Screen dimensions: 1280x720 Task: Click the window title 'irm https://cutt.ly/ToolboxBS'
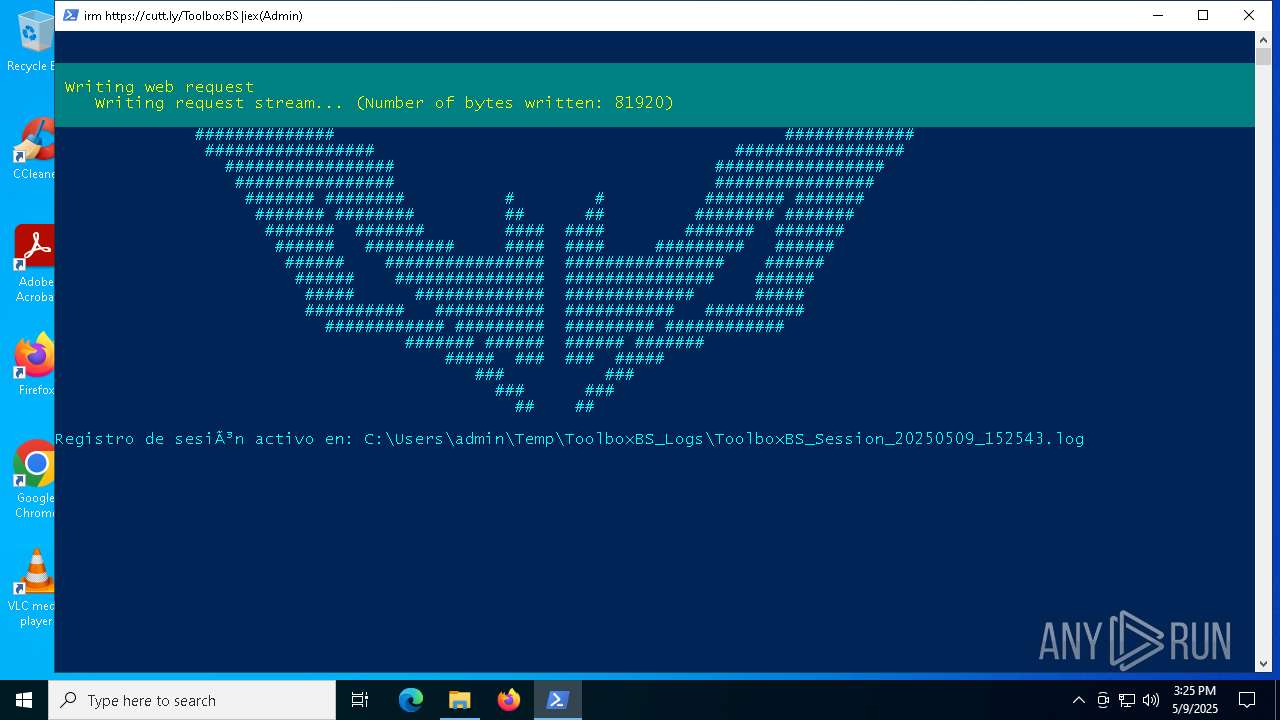coord(162,16)
